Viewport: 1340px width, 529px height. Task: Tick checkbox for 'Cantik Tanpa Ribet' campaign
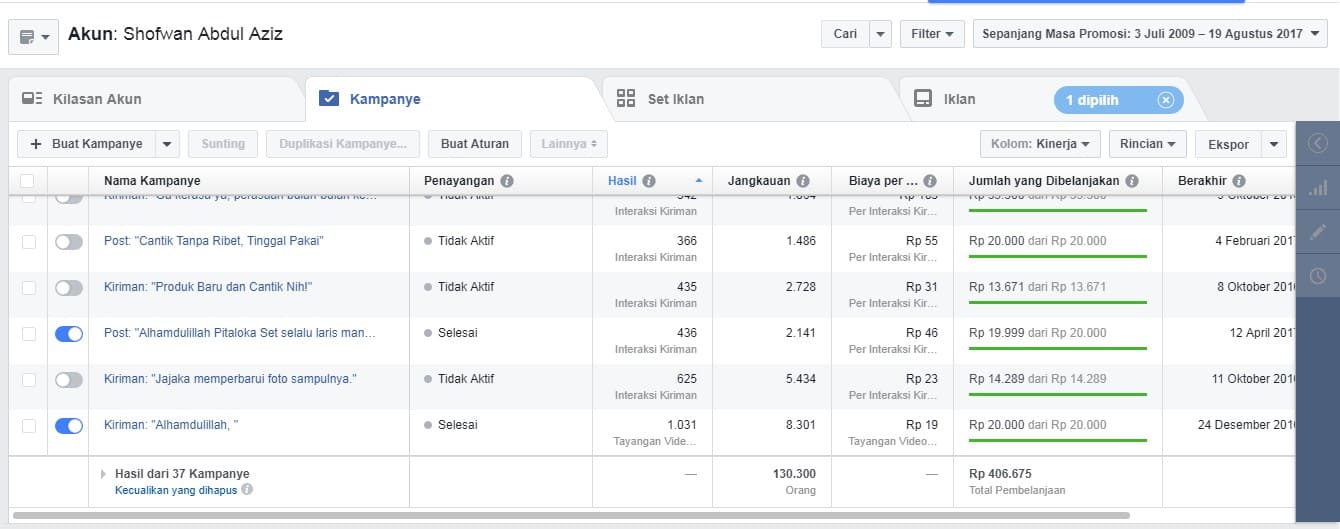pos(29,241)
